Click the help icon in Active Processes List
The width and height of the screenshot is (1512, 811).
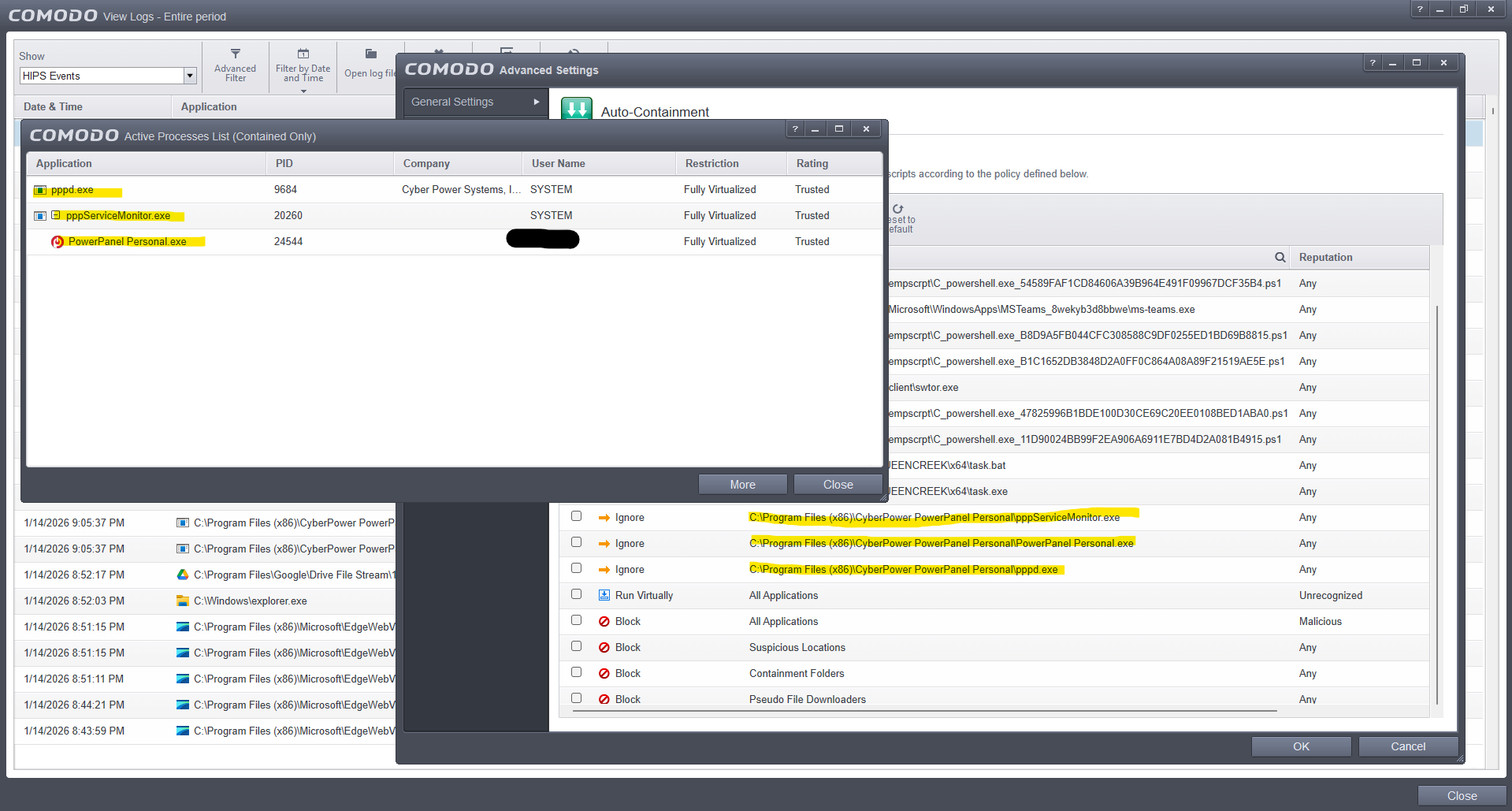[795, 129]
